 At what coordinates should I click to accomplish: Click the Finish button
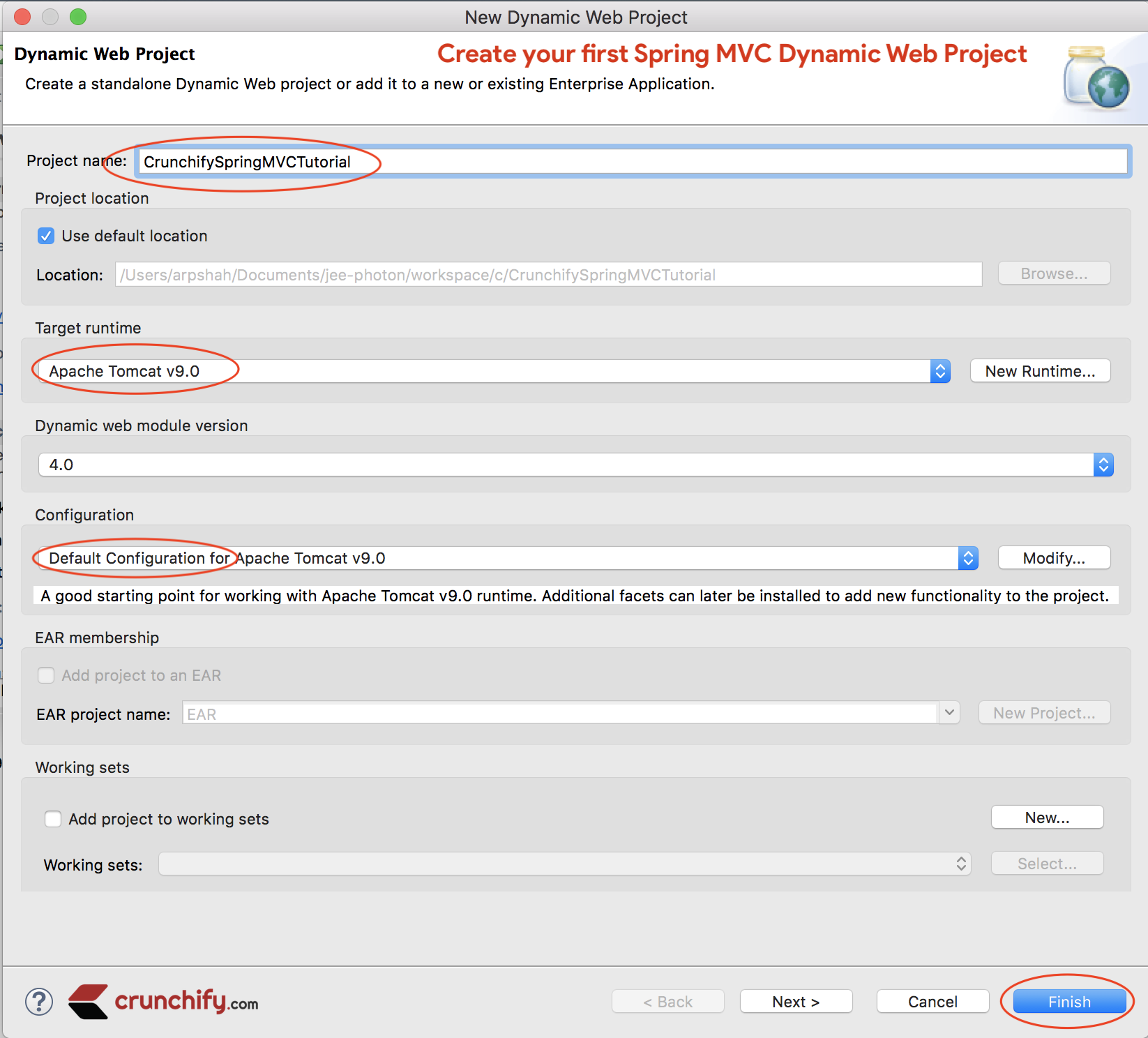pyautogui.click(x=1068, y=1002)
